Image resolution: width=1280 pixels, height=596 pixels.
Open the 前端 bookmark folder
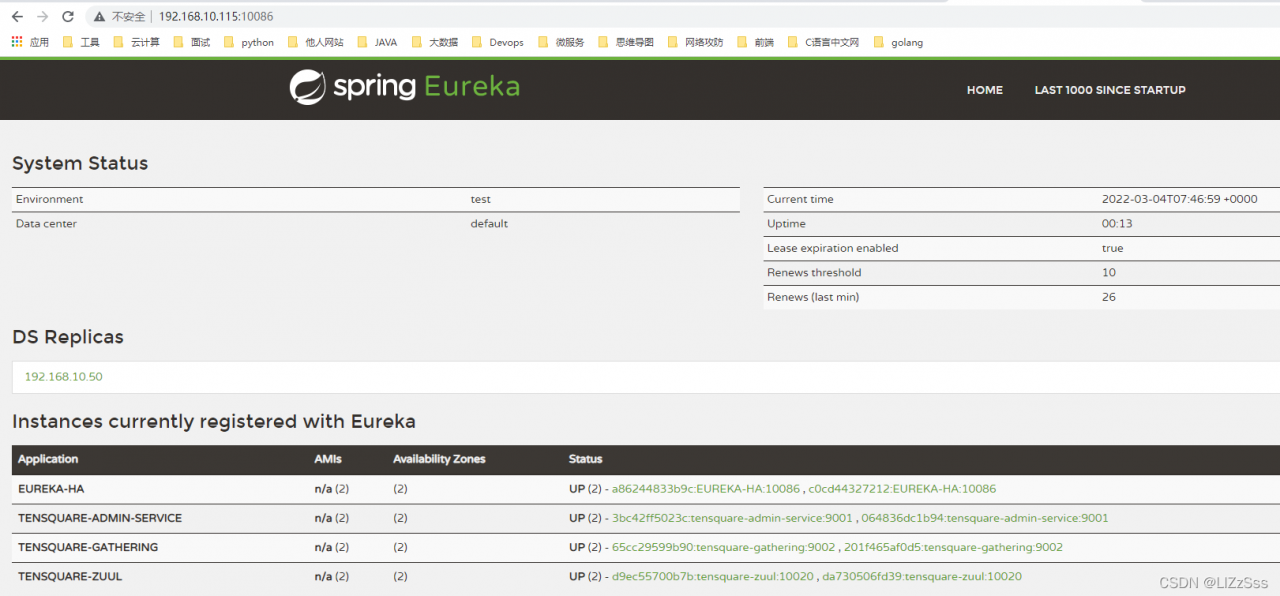(x=755, y=42)
